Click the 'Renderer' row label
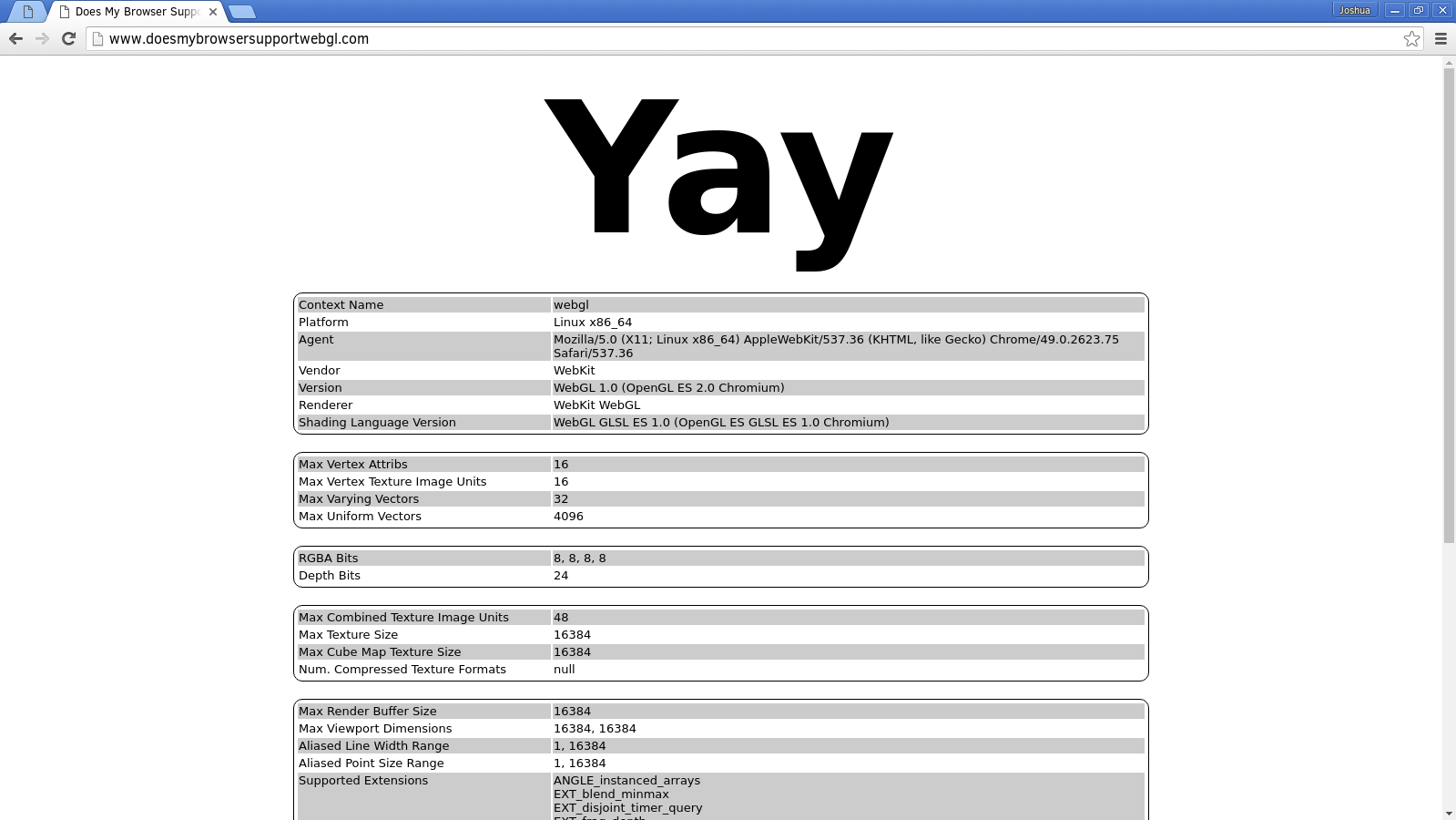The width and height of the screenshot is (1456, 820). 325,405
